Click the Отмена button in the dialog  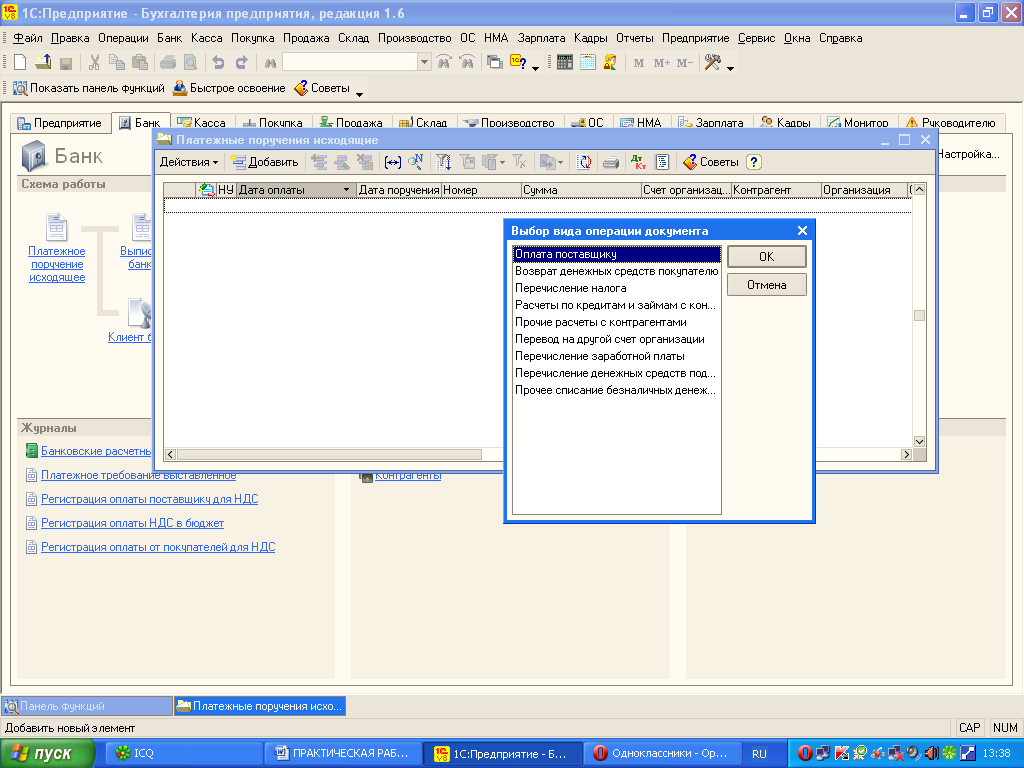point(767,285)
